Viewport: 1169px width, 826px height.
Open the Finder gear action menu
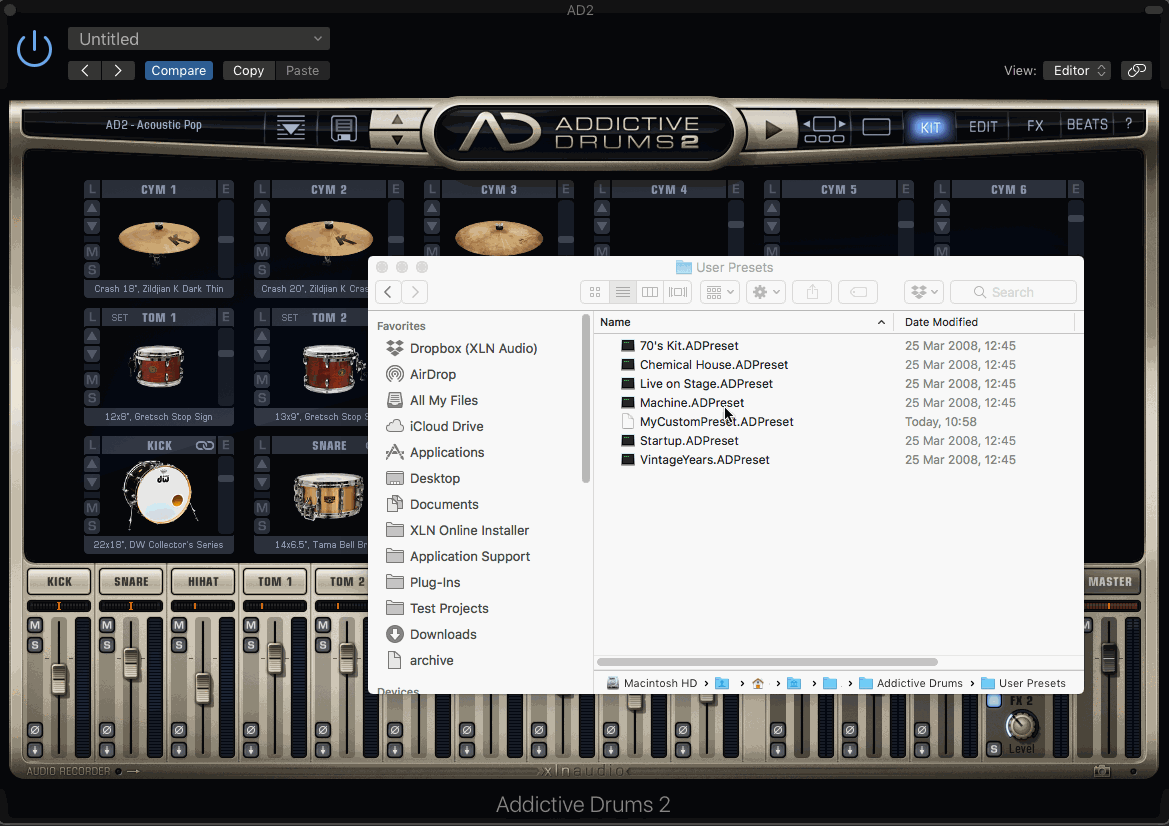(x=765, y=292)
